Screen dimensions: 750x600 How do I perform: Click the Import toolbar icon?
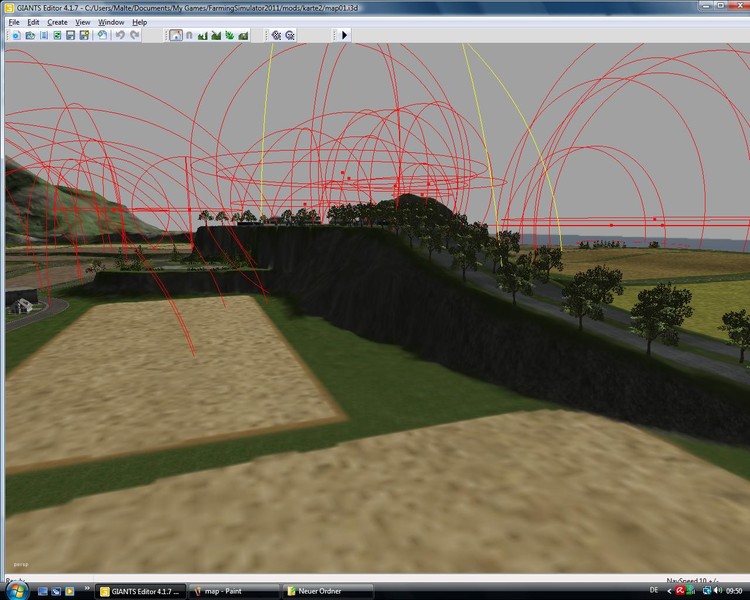coord(44,35)
